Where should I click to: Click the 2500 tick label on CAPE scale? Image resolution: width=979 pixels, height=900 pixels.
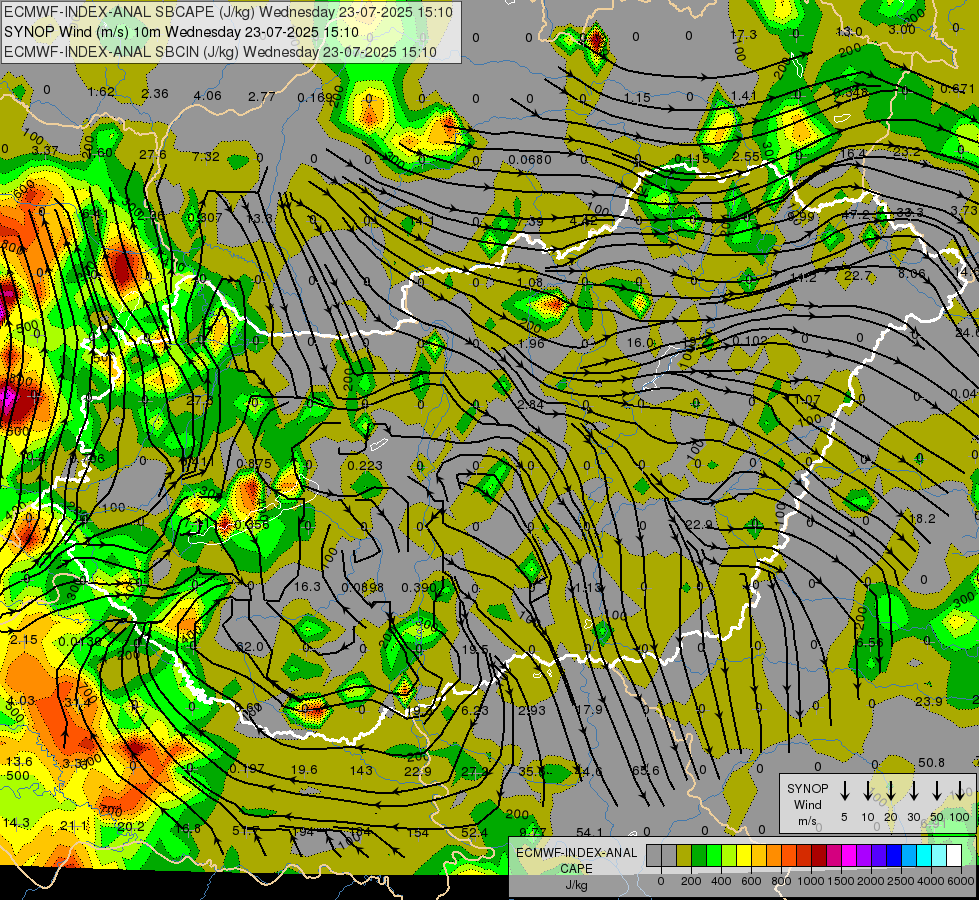coord(901,881)
